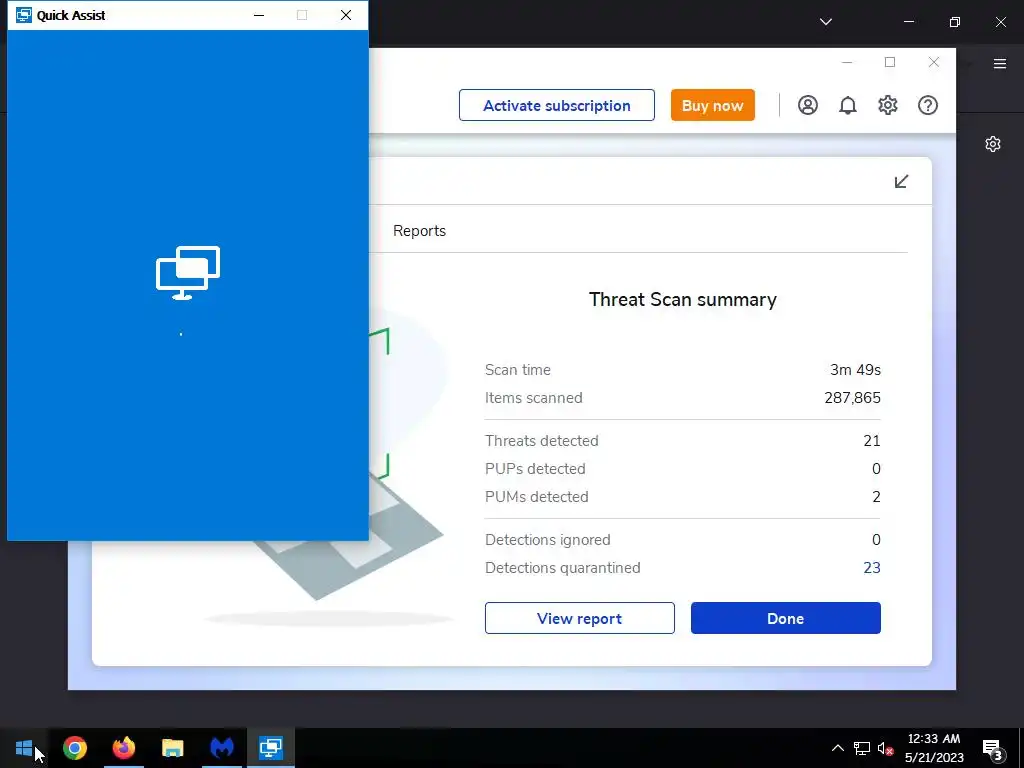Close the Malwarebytes window

click(x=934, y=62)
